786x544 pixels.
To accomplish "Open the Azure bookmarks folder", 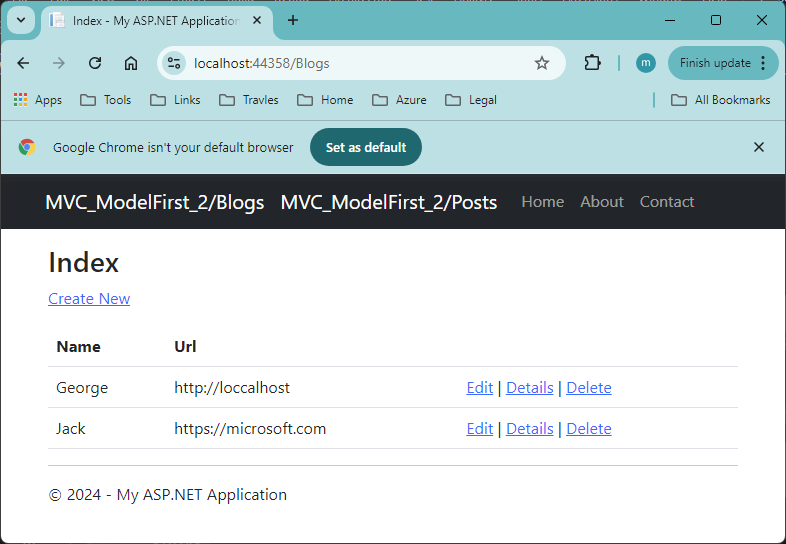I will [399, 100].
